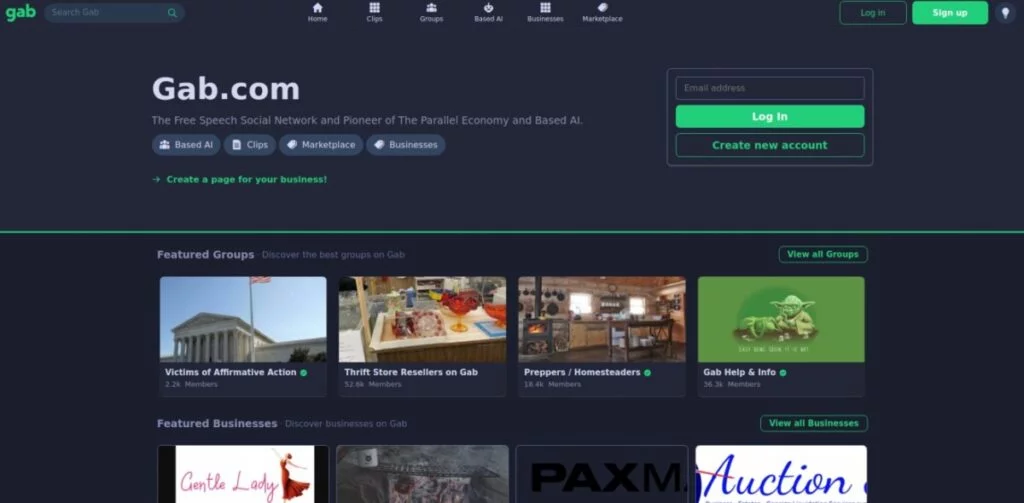Image resolution: width=1024 pixels, height=503 pixels.
Task: Click the Featured Businesses heading
Action: click(217, 423)
